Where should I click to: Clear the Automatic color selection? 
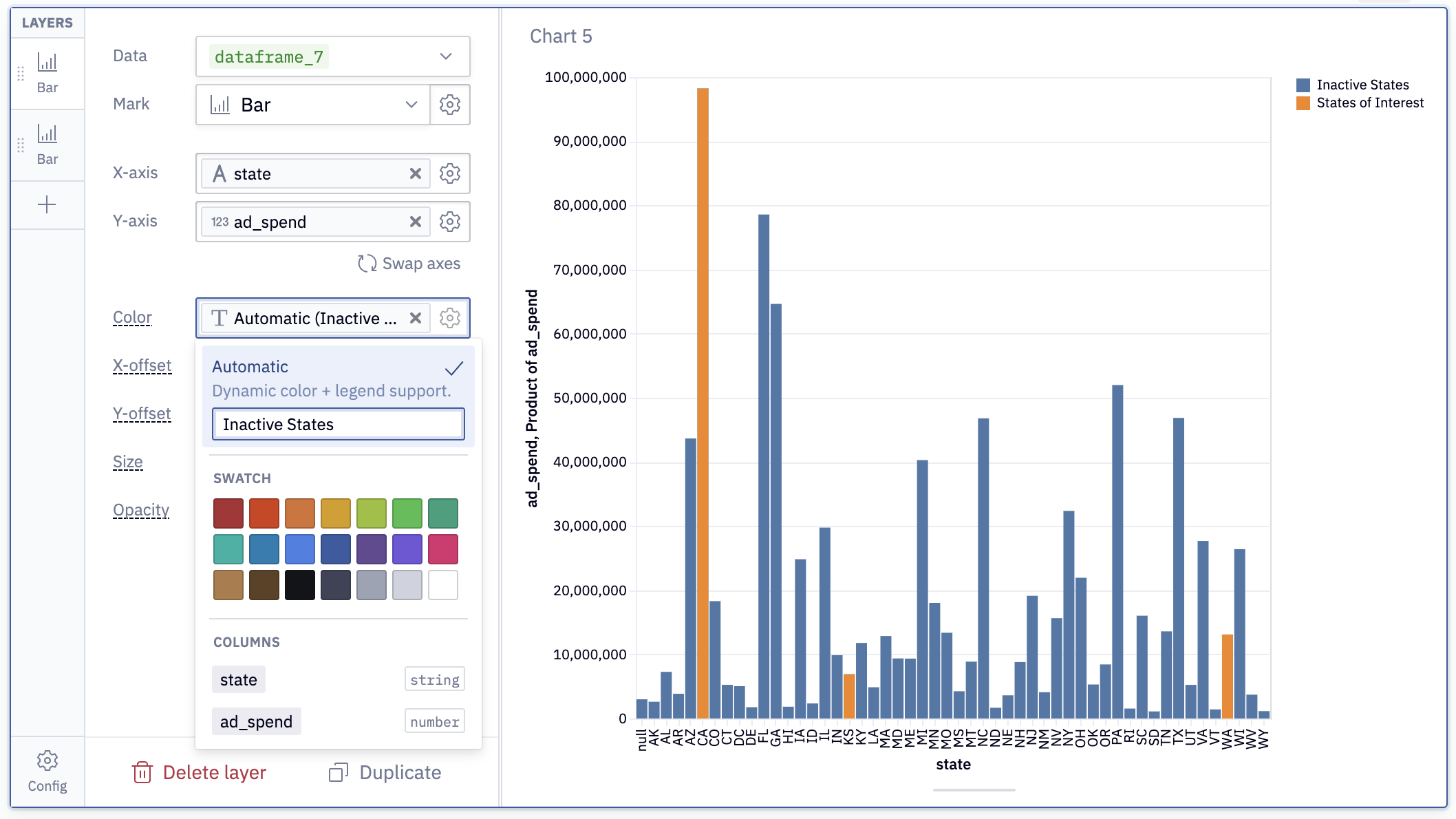point(416,318)
